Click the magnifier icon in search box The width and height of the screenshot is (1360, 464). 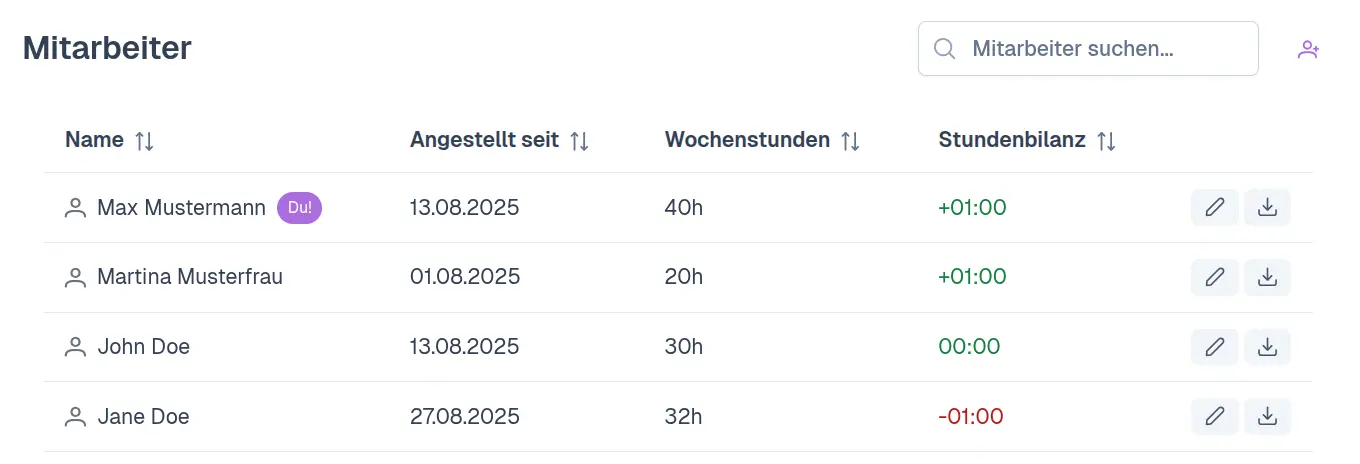tap(944, 49)
